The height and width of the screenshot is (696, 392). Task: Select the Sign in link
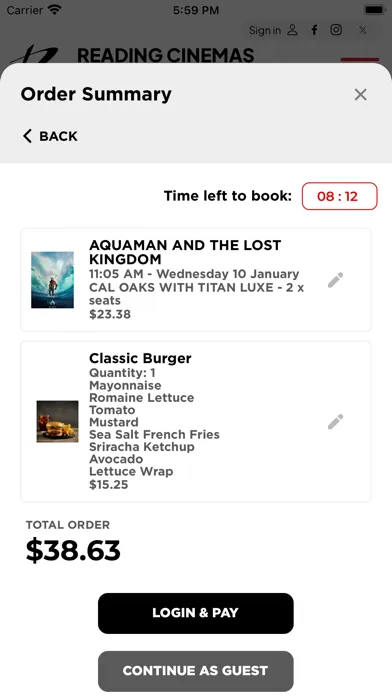(265, 30)
